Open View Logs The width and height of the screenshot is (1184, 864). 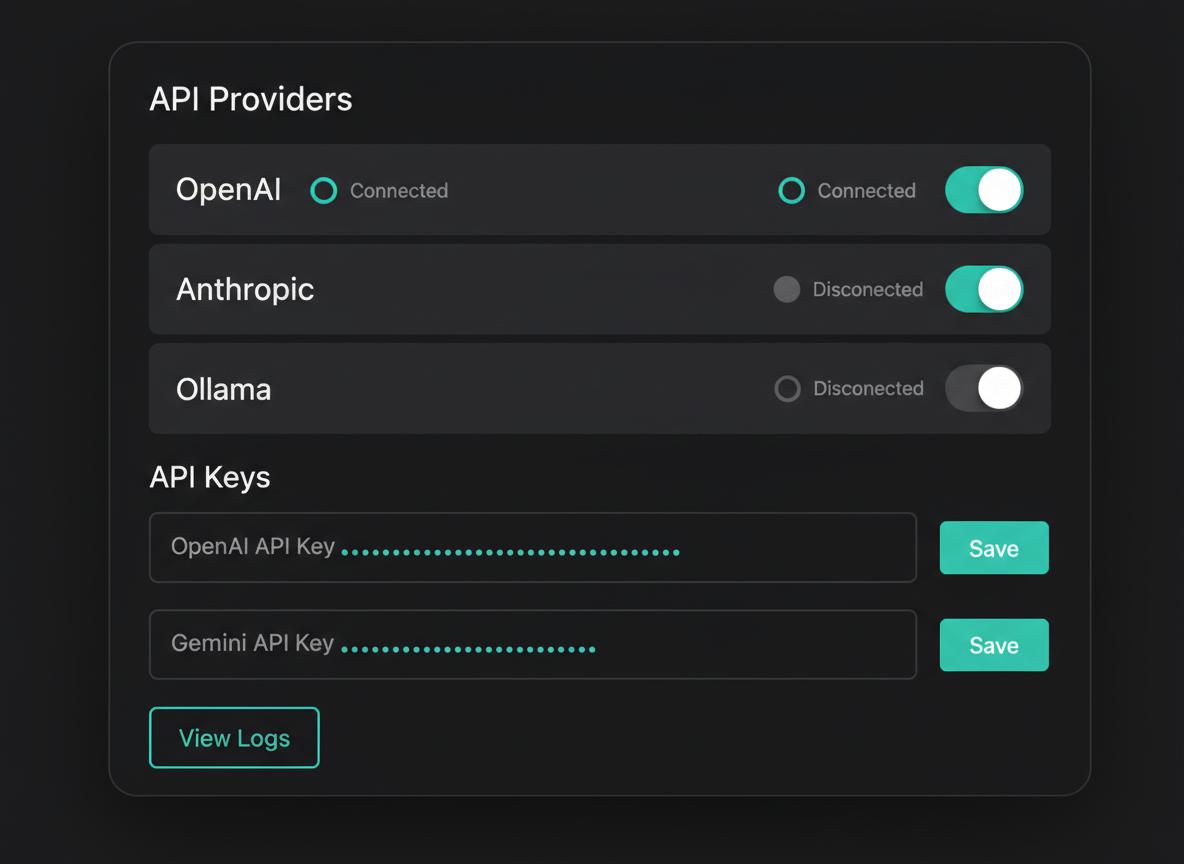[234, 738]
